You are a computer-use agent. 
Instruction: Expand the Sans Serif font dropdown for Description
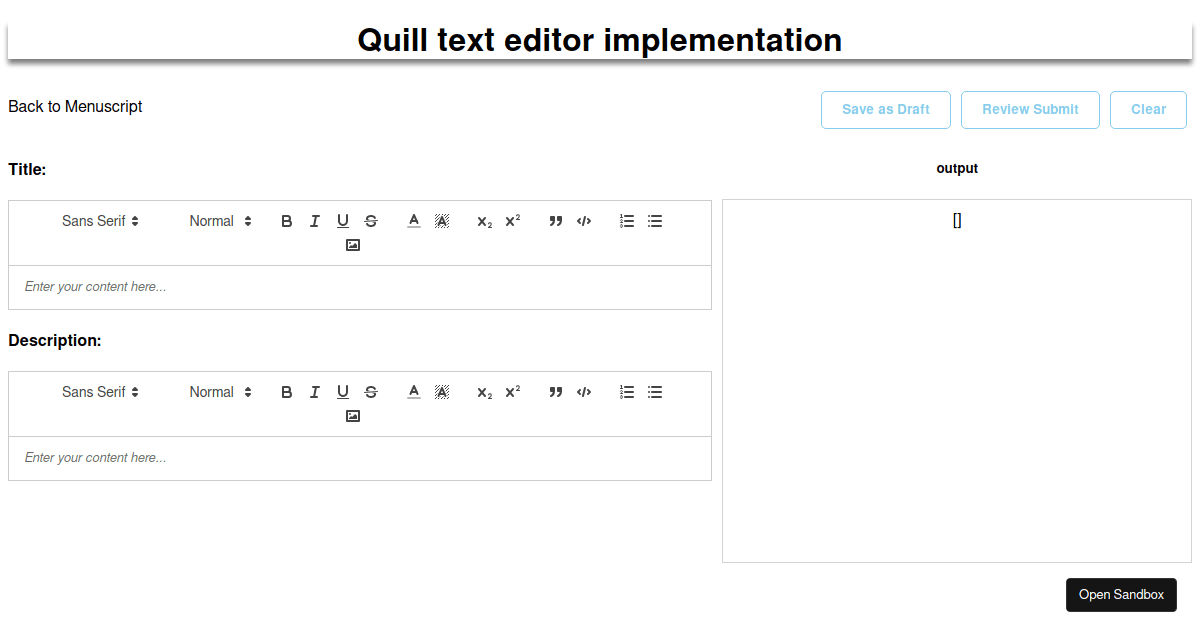point(100,392)
